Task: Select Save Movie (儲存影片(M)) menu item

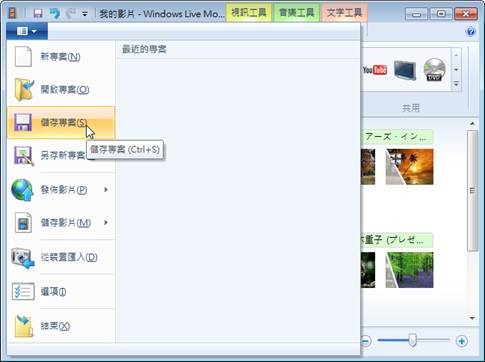Action: pyautogui.click(x=61, y=223)
